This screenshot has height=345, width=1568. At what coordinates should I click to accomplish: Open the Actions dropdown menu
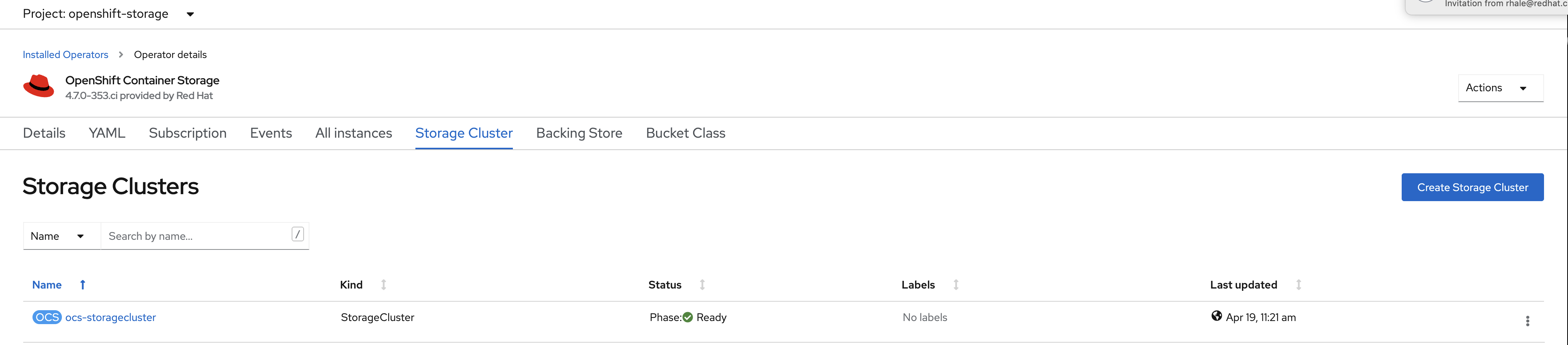pyautogui.click(x=1500, y=88)
